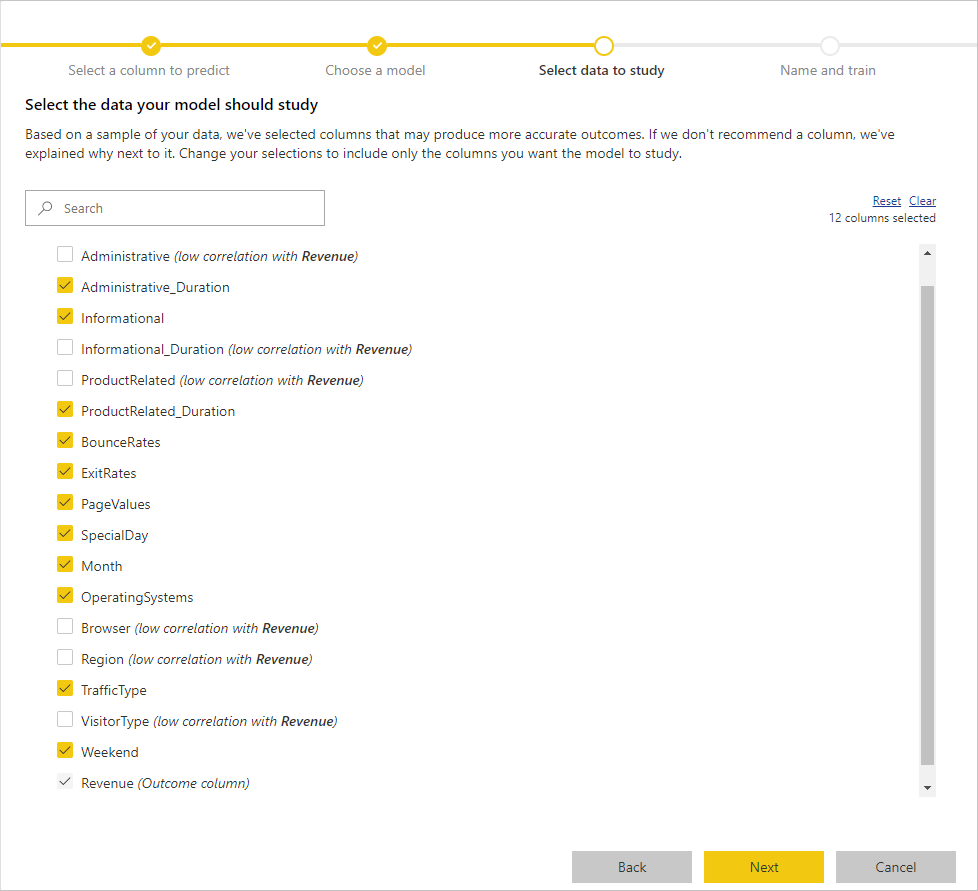Open the 'Name and train' step label
The image size is (978, 891).
click(828, 70)
